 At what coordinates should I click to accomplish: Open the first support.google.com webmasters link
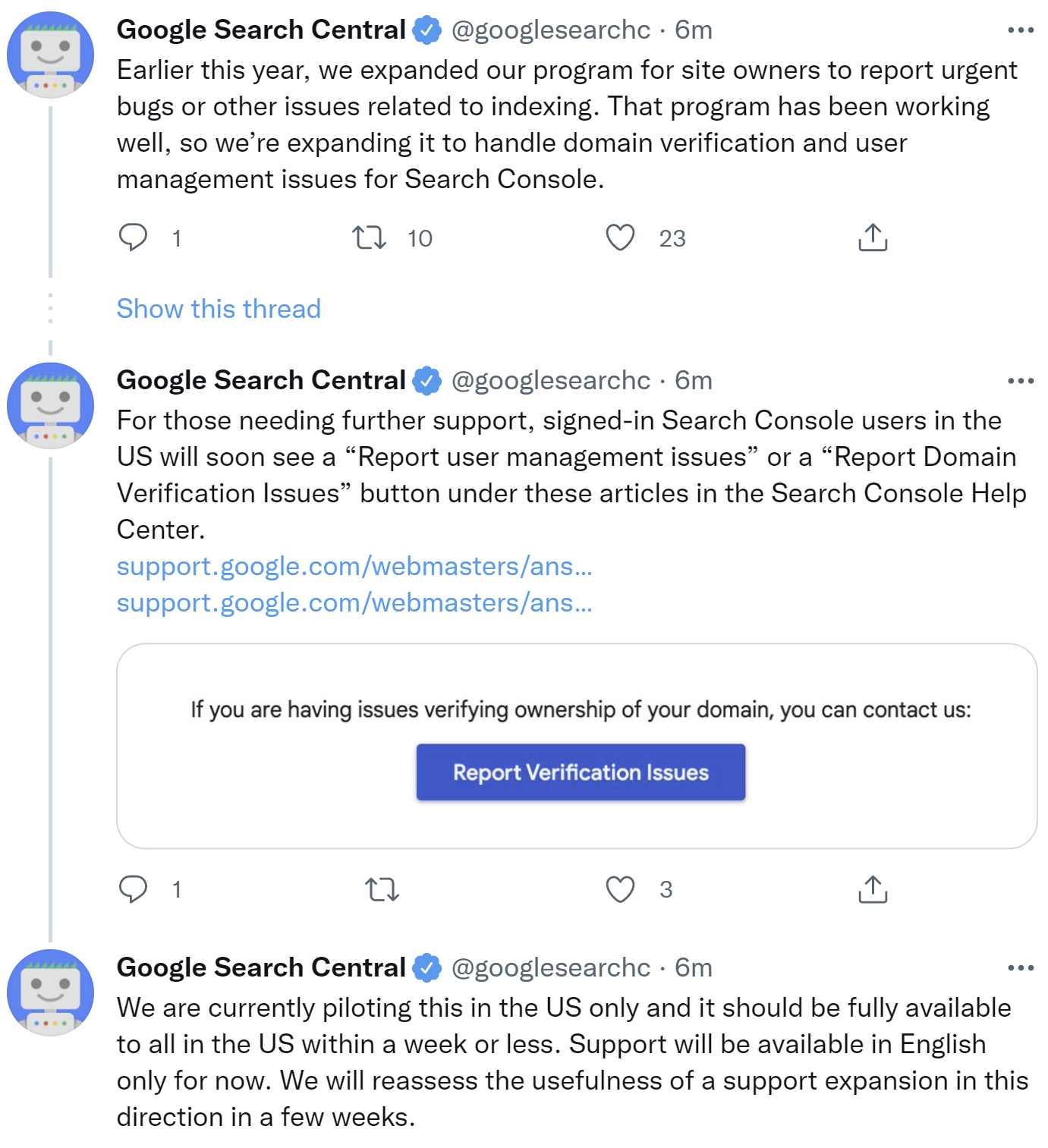(x=354, y=565)
